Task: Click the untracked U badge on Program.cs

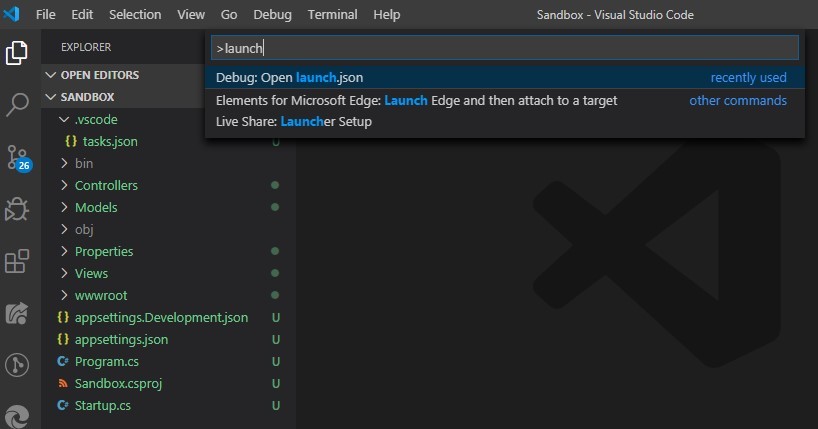Action: (x=276, y=362)
